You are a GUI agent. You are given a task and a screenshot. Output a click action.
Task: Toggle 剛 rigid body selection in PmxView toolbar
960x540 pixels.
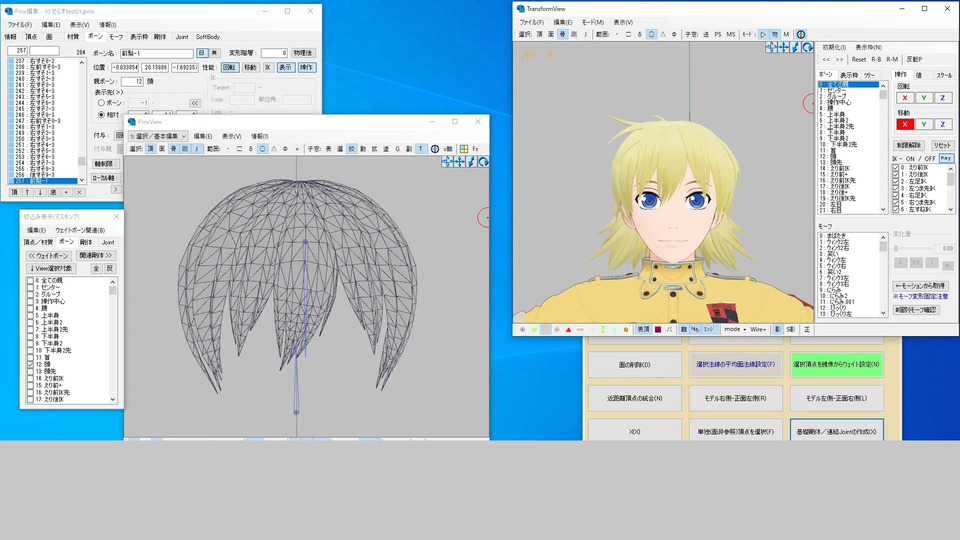click(185, 149)
